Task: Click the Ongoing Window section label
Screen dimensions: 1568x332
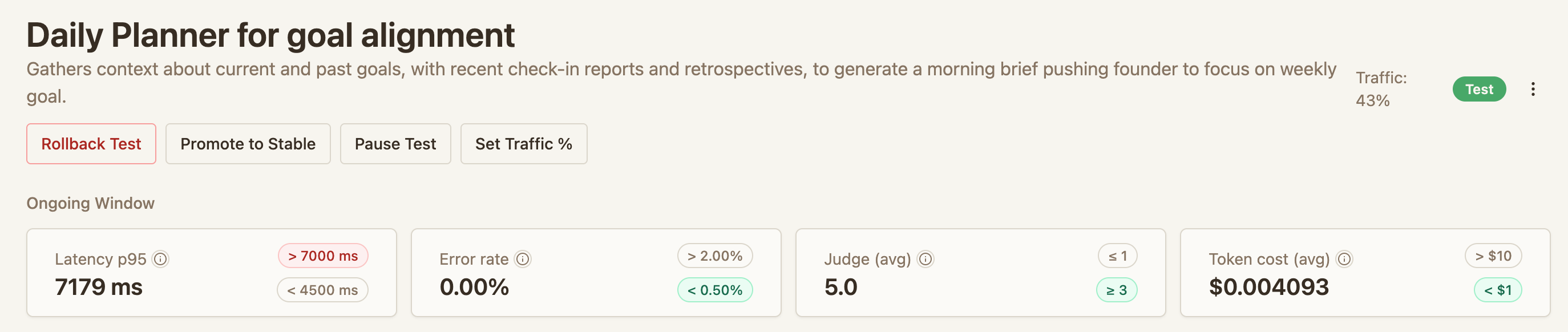Action: (90, 203)
